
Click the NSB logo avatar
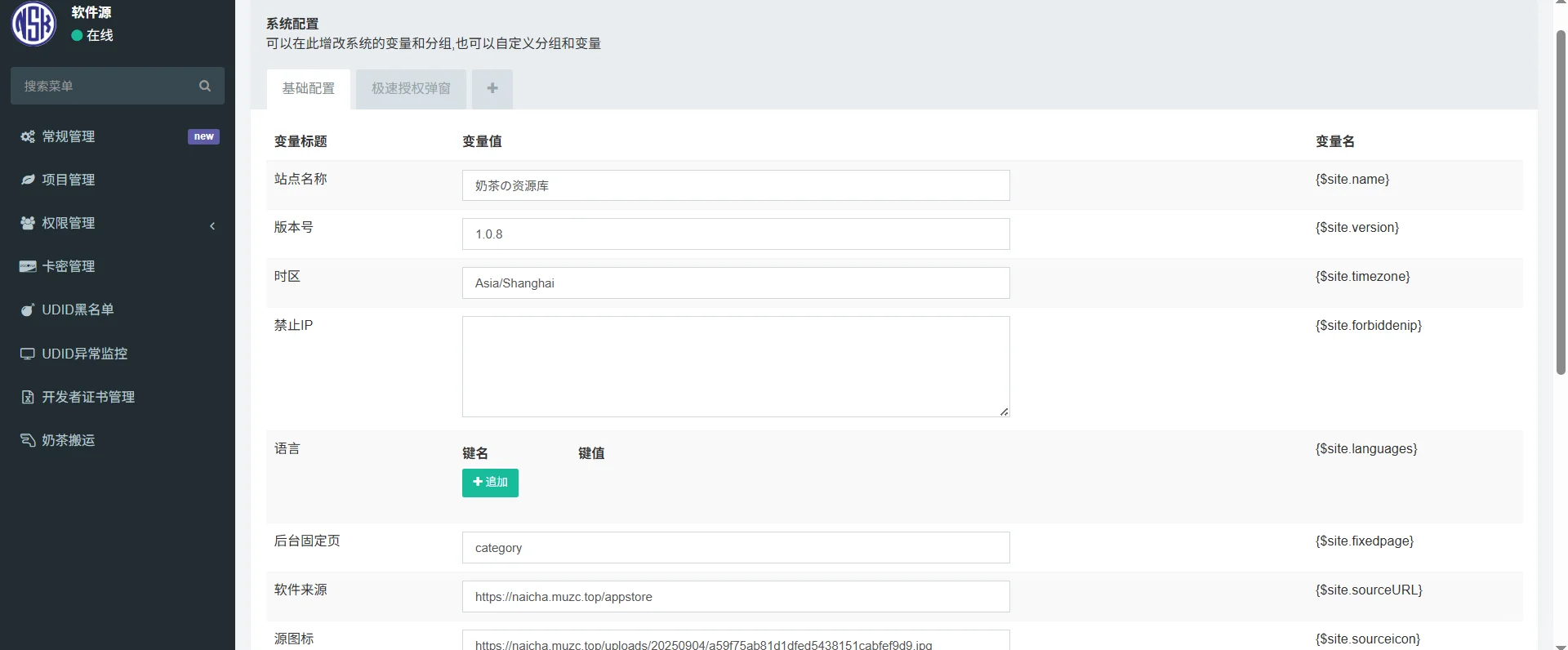33,23
